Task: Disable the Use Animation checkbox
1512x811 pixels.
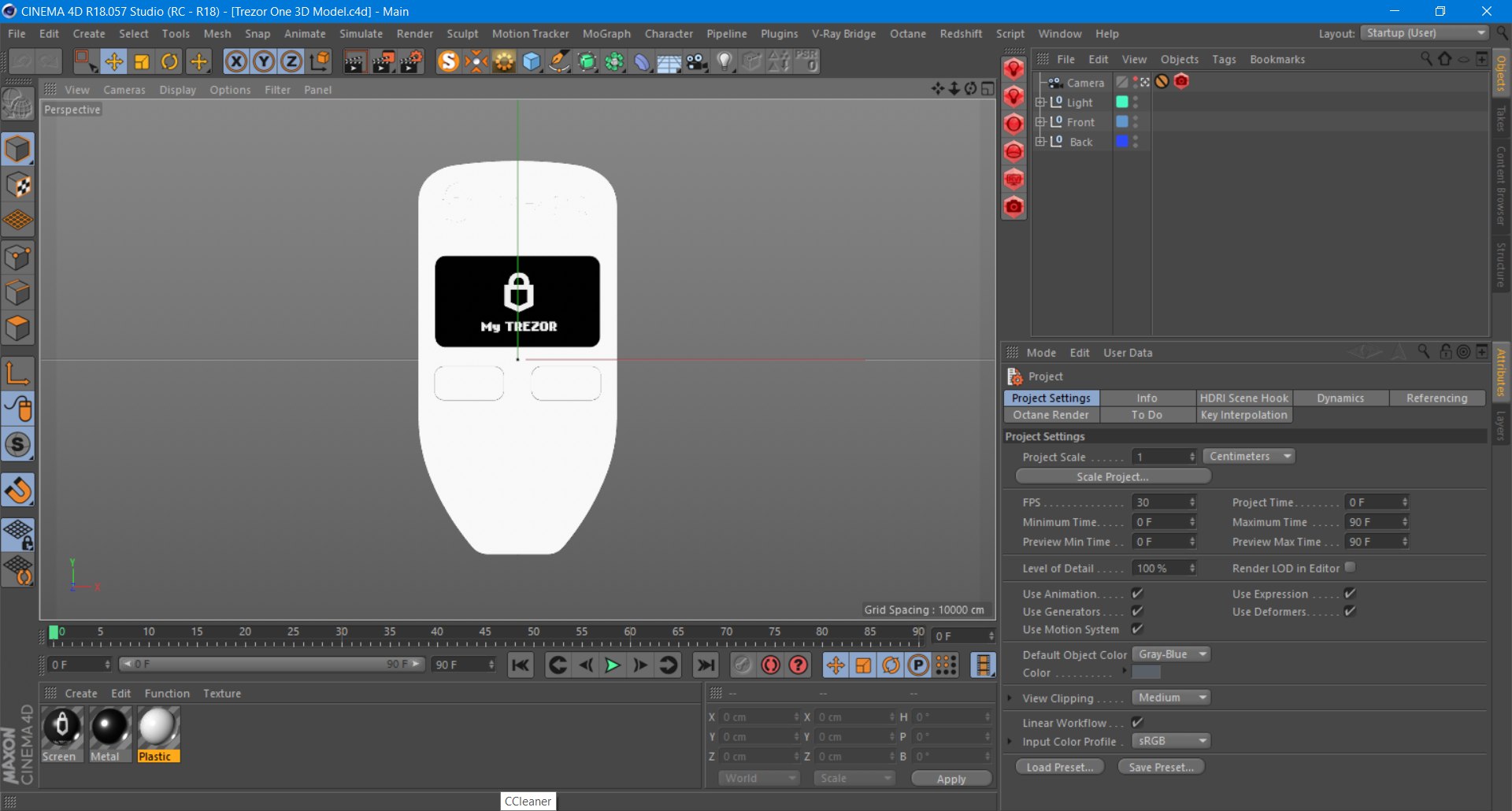Action: pos(1137,594)
